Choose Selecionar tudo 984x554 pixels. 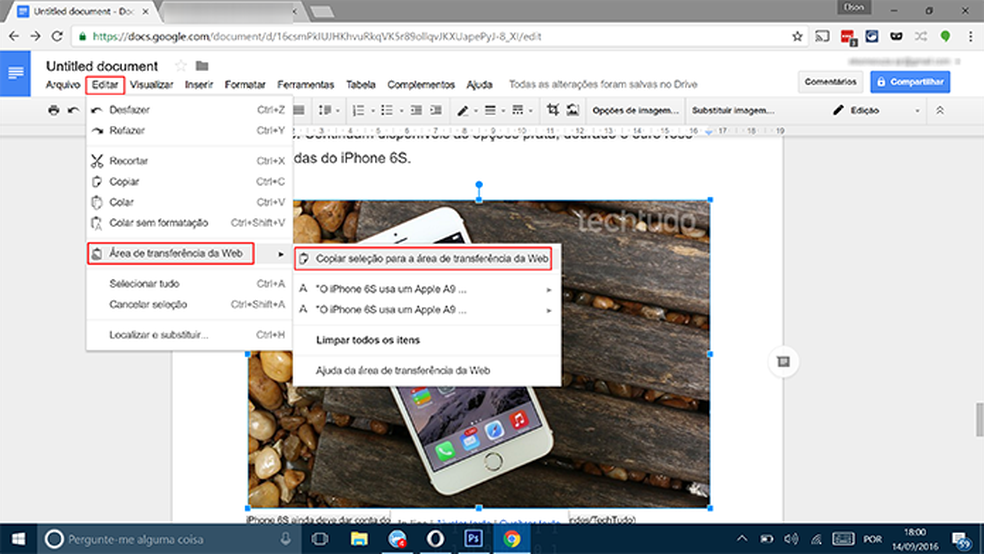point(189,284)
